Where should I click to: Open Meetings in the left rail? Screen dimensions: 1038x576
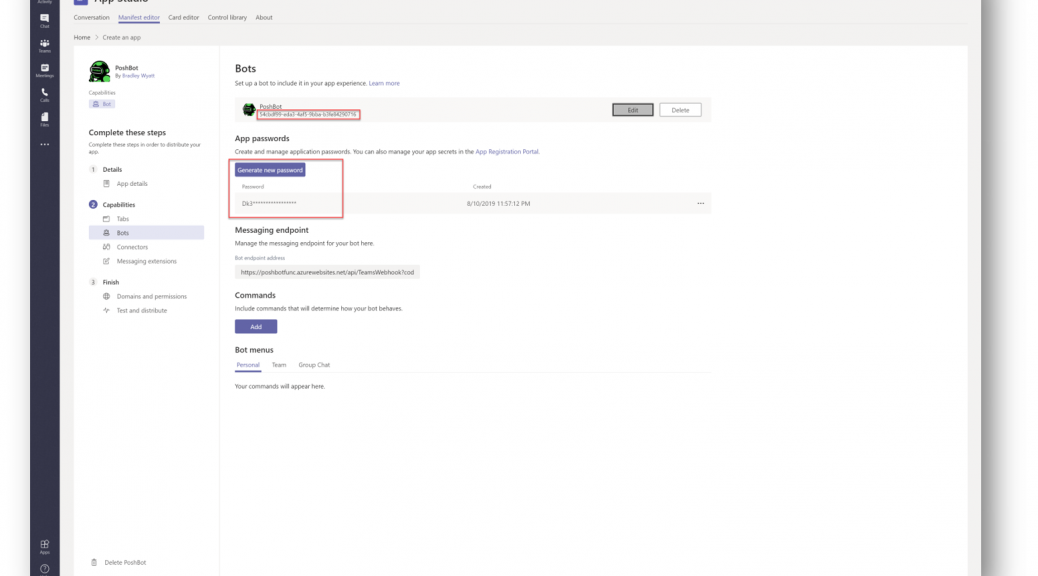44,70
